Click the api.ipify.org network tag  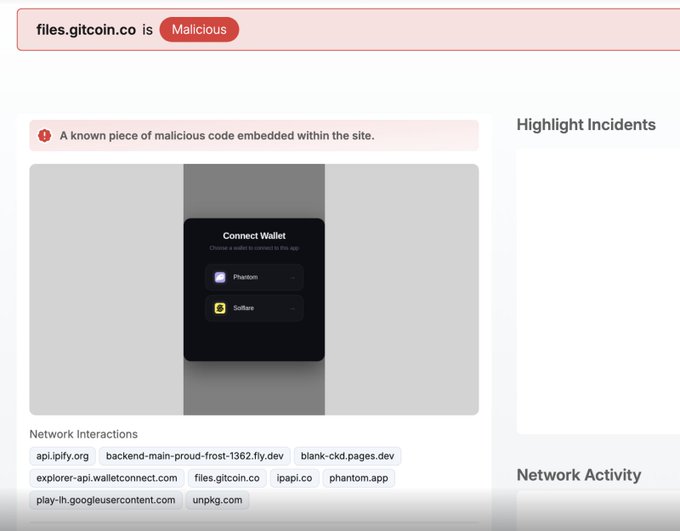[x=62, y=456]
